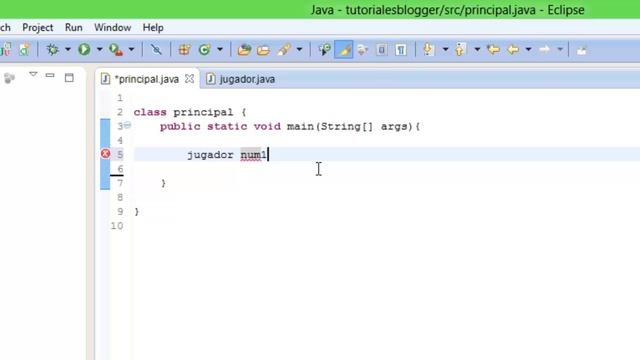Expand the Run dropdown arrow

[x=99, y=50]
